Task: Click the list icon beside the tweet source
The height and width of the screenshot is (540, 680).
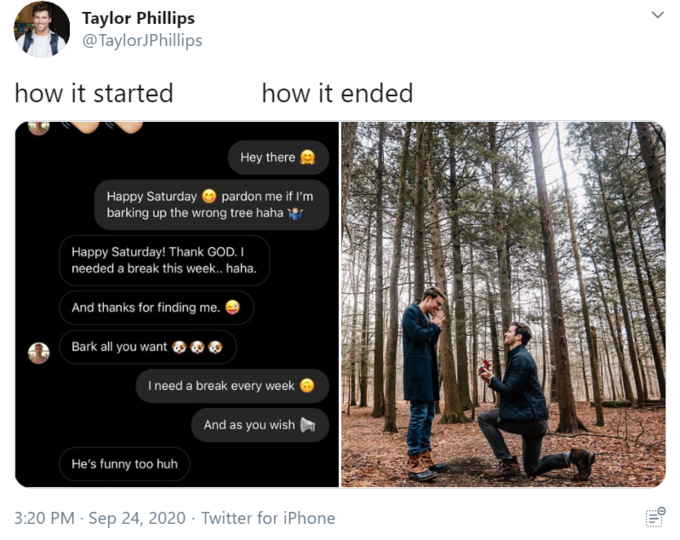Action: [x=655, y=517]
